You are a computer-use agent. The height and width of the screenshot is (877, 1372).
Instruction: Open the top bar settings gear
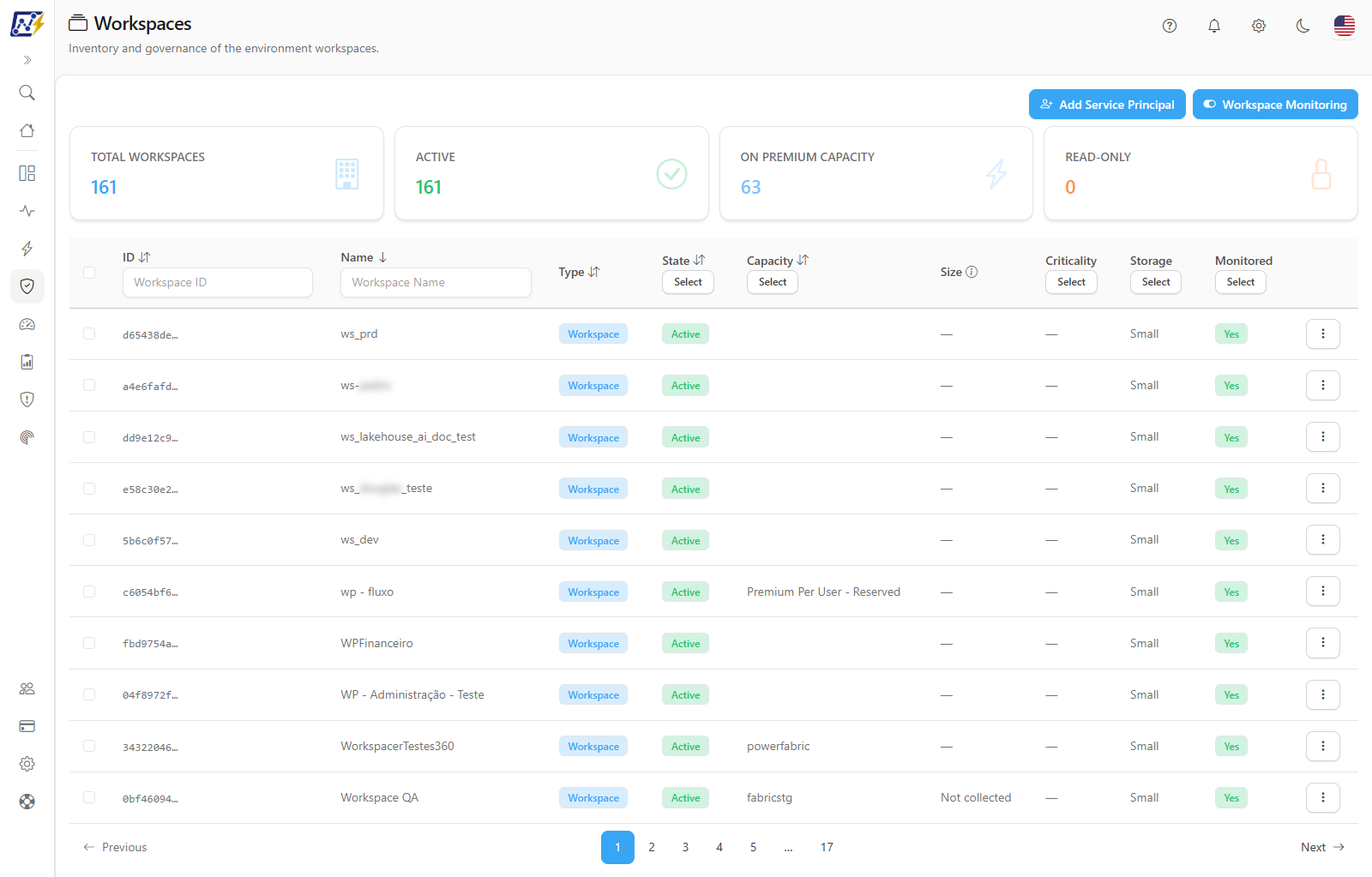[1259, 26]
